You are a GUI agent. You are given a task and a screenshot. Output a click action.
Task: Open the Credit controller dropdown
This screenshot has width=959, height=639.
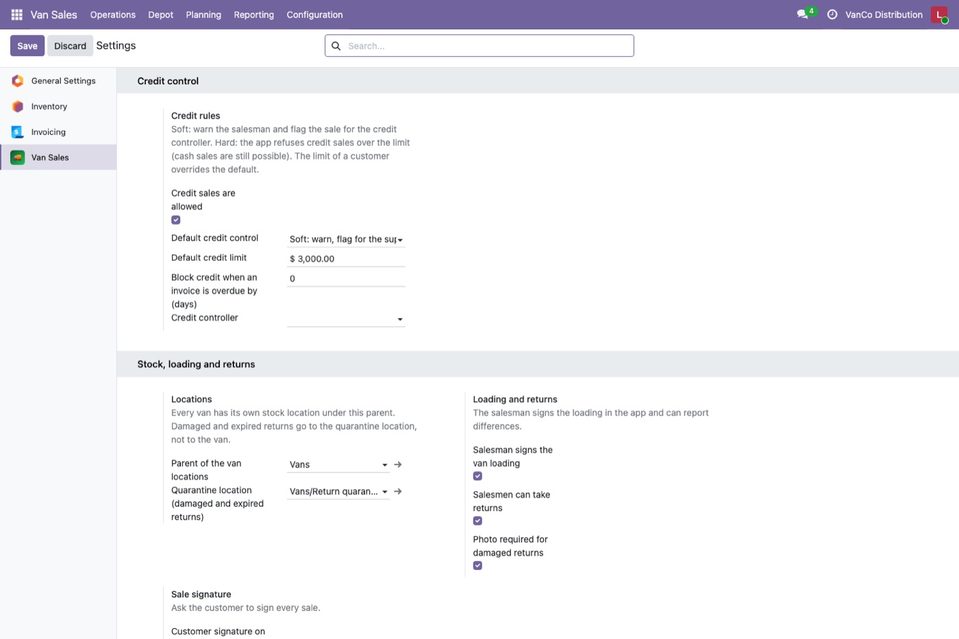346,319
